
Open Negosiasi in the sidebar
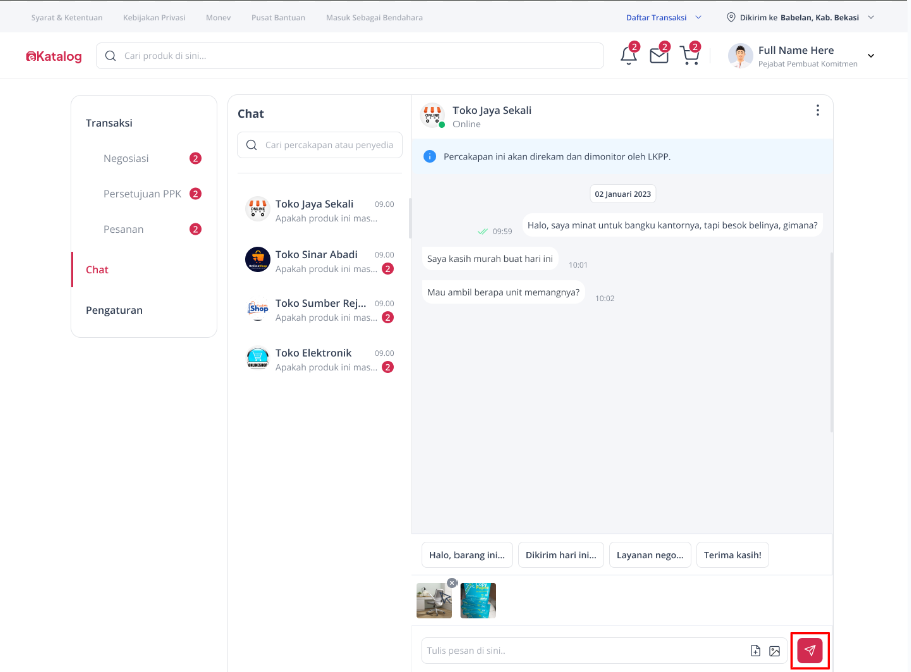tap(126, 158)
